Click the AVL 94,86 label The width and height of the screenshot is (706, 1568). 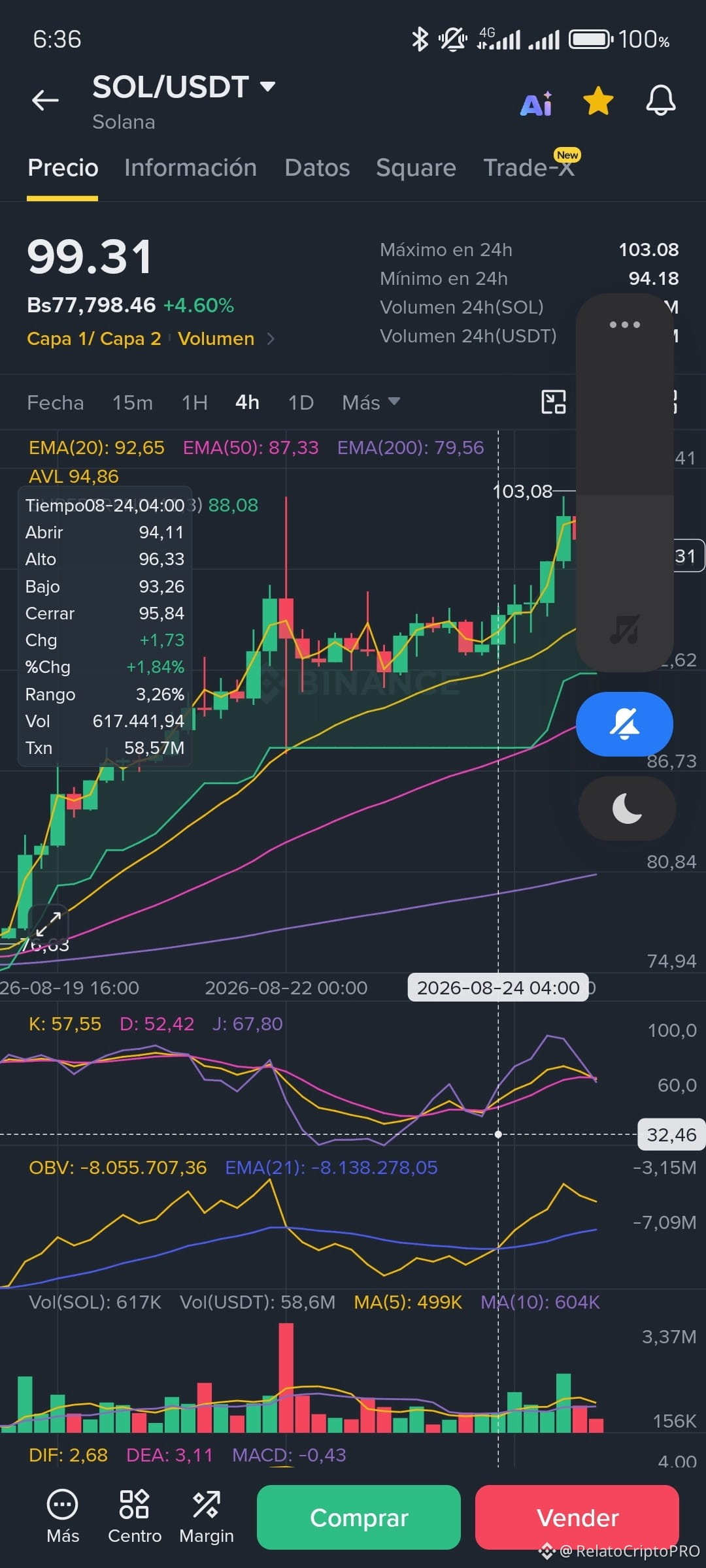(x=74, y=476)
